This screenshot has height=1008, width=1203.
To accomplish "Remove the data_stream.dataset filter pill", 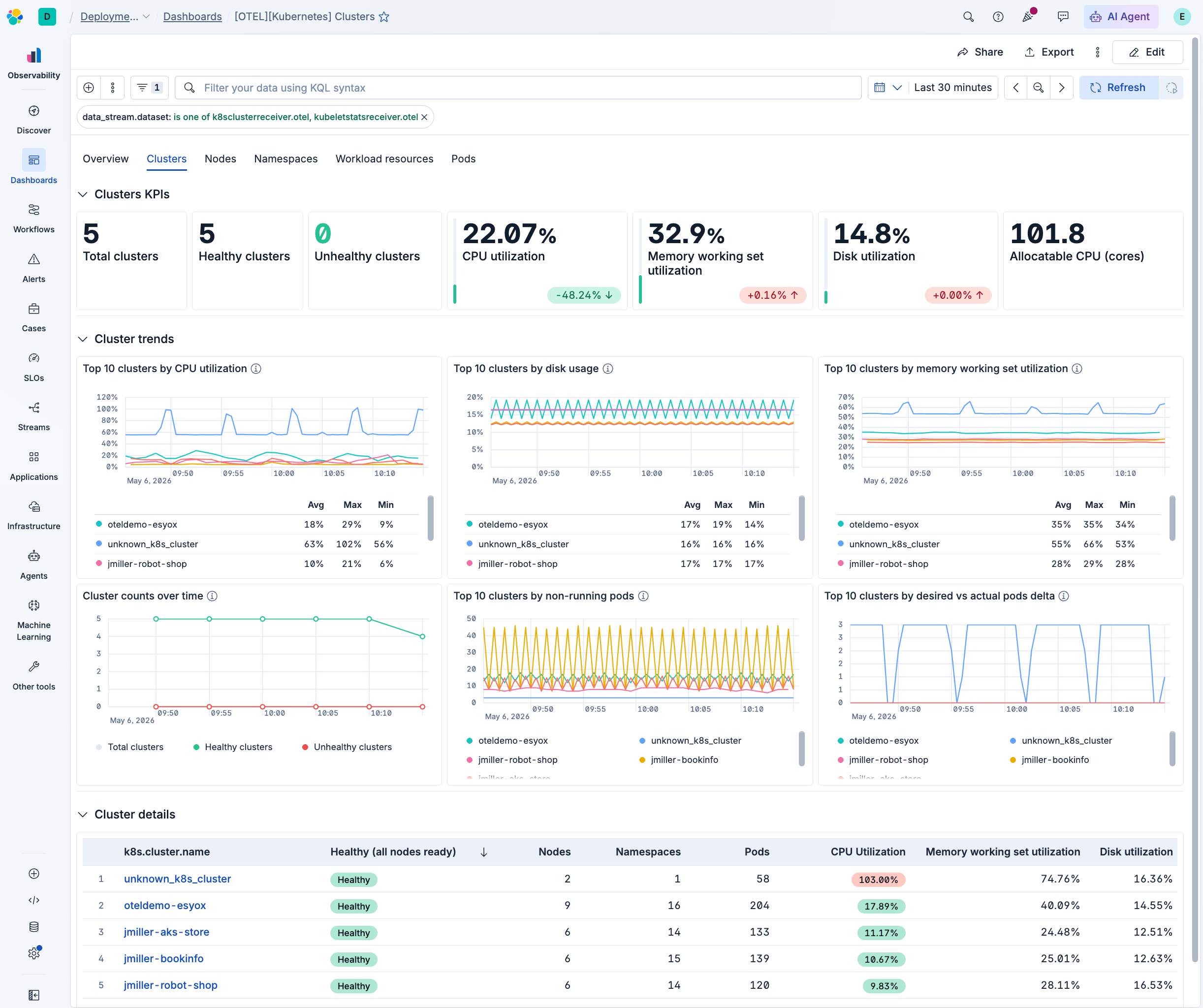I will click(x=424, y=118).
